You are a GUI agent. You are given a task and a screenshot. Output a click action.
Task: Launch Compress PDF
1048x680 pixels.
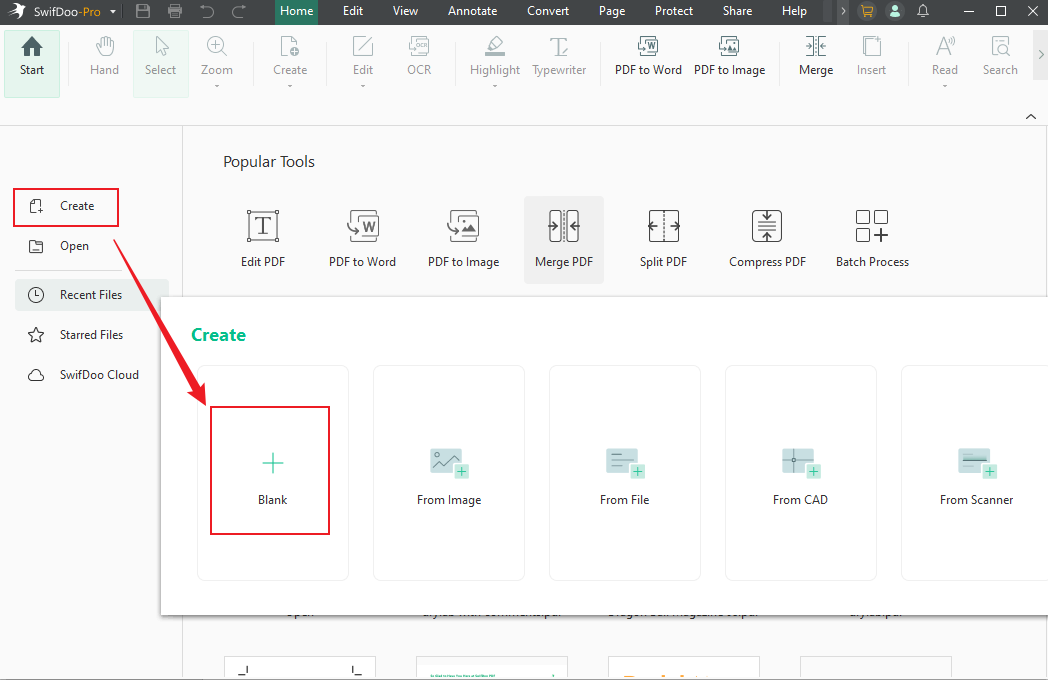(767, 237)
